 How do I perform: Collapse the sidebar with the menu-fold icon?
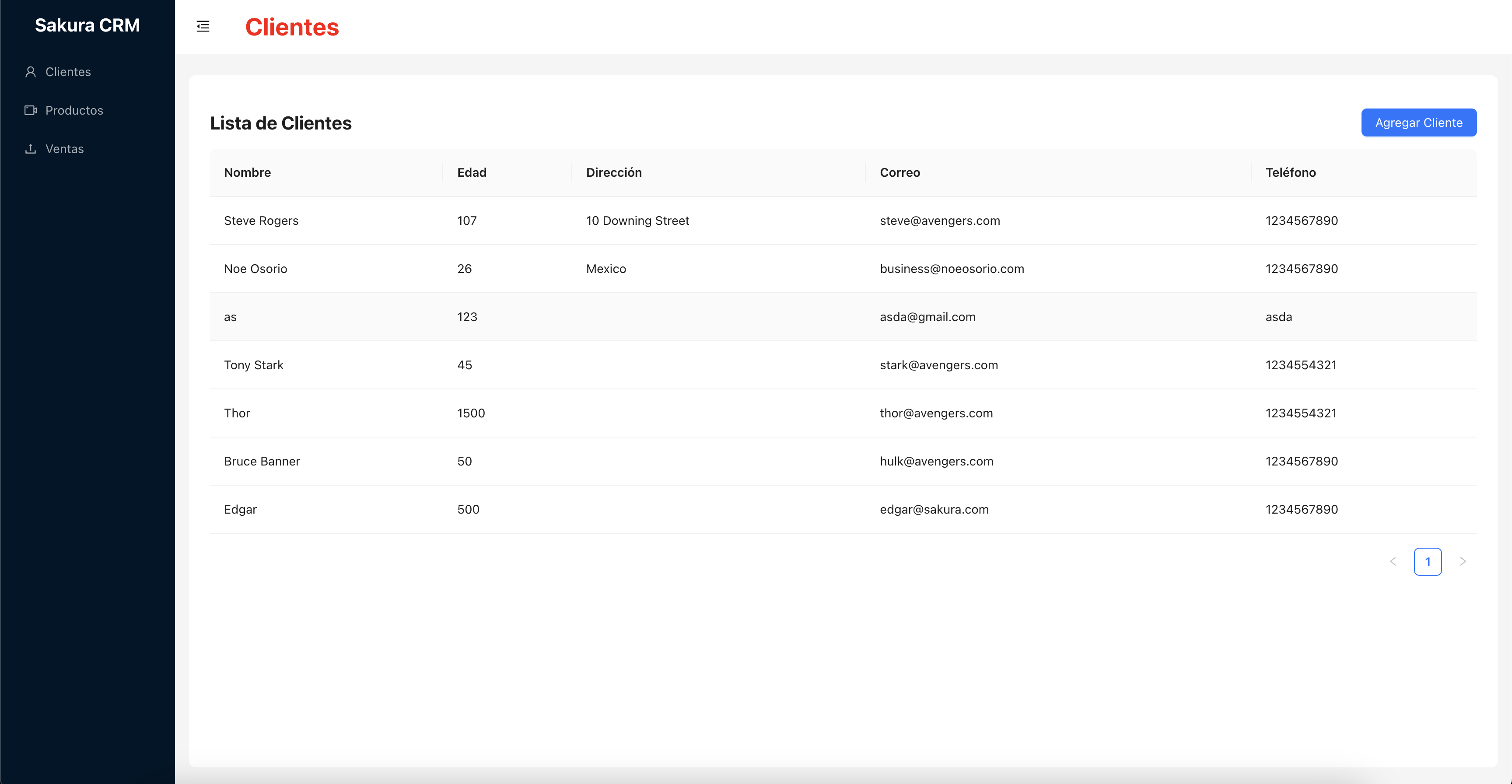click(x=203, y=26)
